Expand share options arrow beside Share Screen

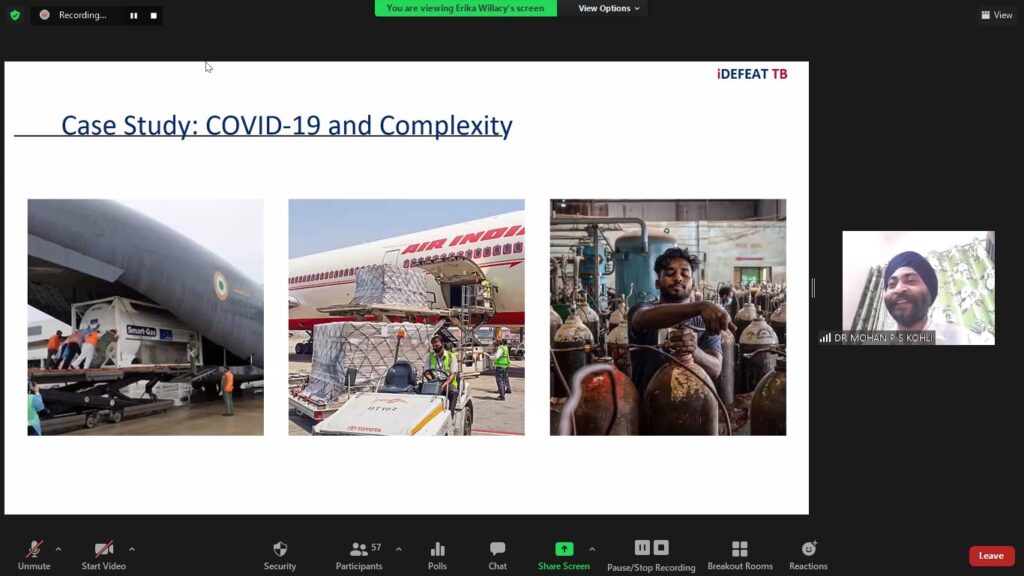591,549
